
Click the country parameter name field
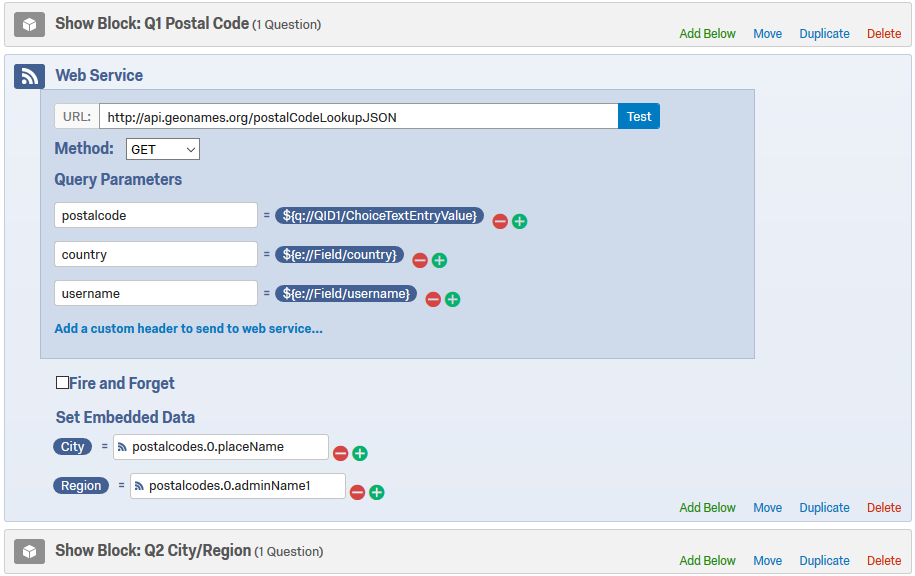coord(156,254)
